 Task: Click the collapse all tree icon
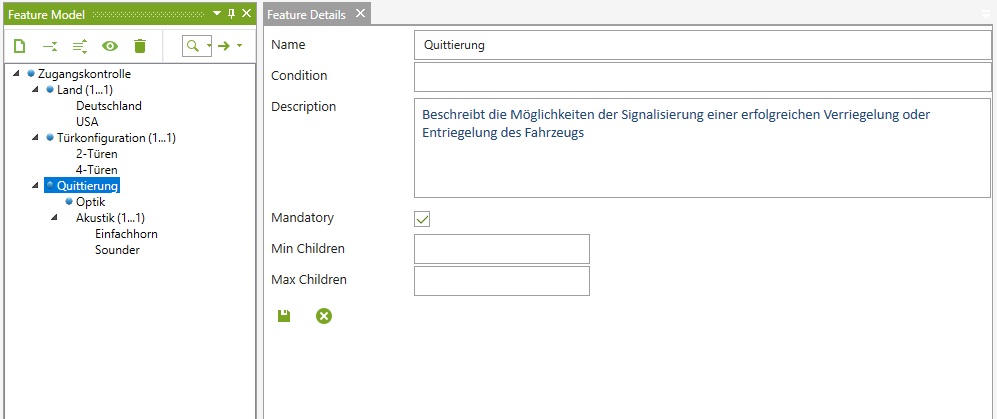[x=50, y=46]
